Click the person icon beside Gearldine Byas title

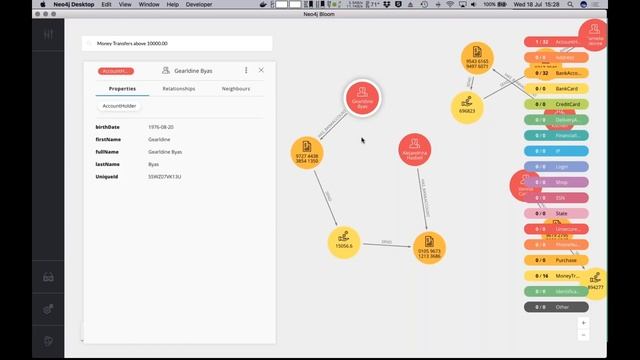tap(166, 70)
